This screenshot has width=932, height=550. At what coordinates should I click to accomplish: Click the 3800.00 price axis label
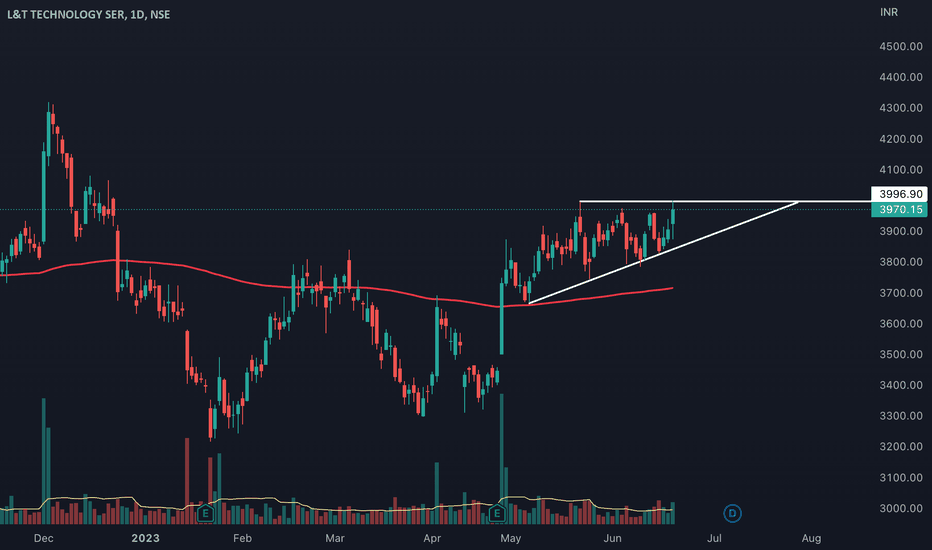[901, 262]
